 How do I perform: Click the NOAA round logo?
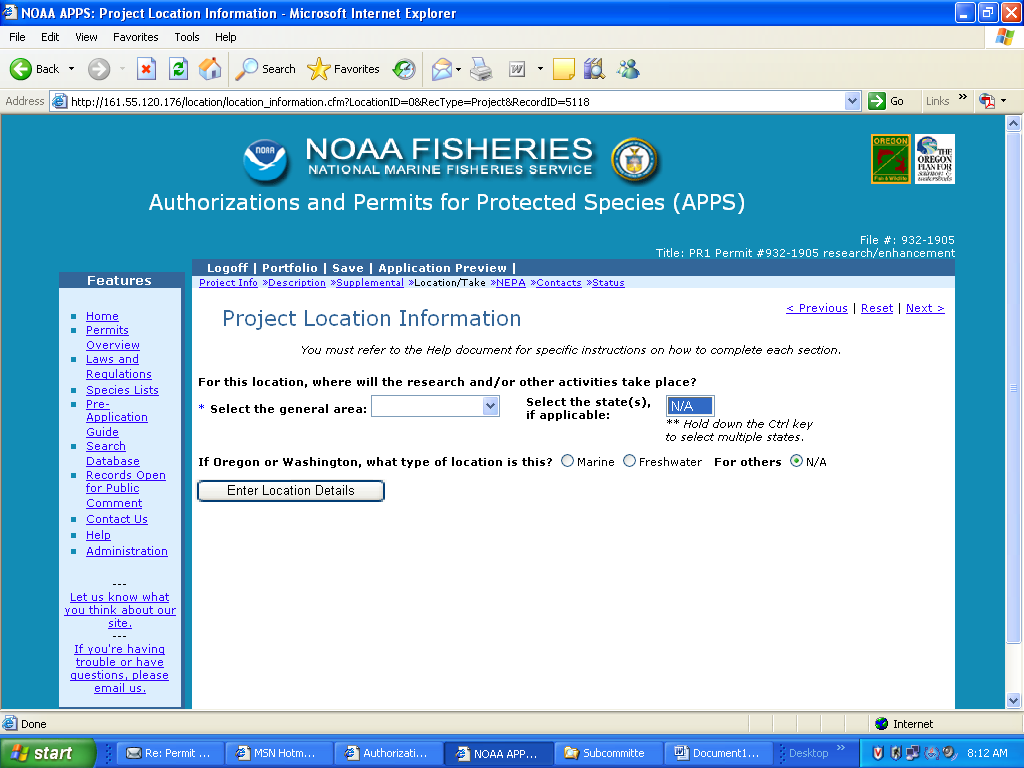tap(264, 161)
